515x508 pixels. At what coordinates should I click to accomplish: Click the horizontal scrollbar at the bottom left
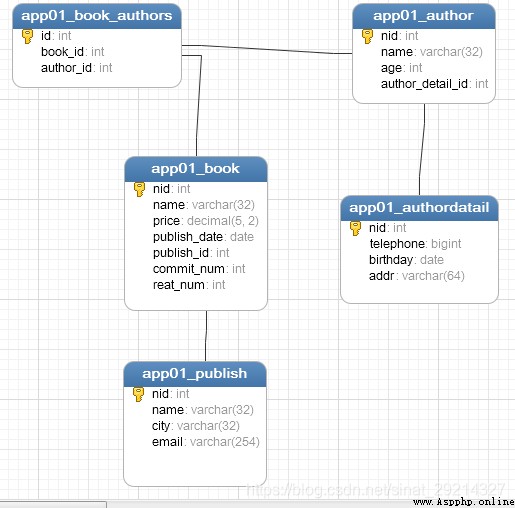coord(53,504)
